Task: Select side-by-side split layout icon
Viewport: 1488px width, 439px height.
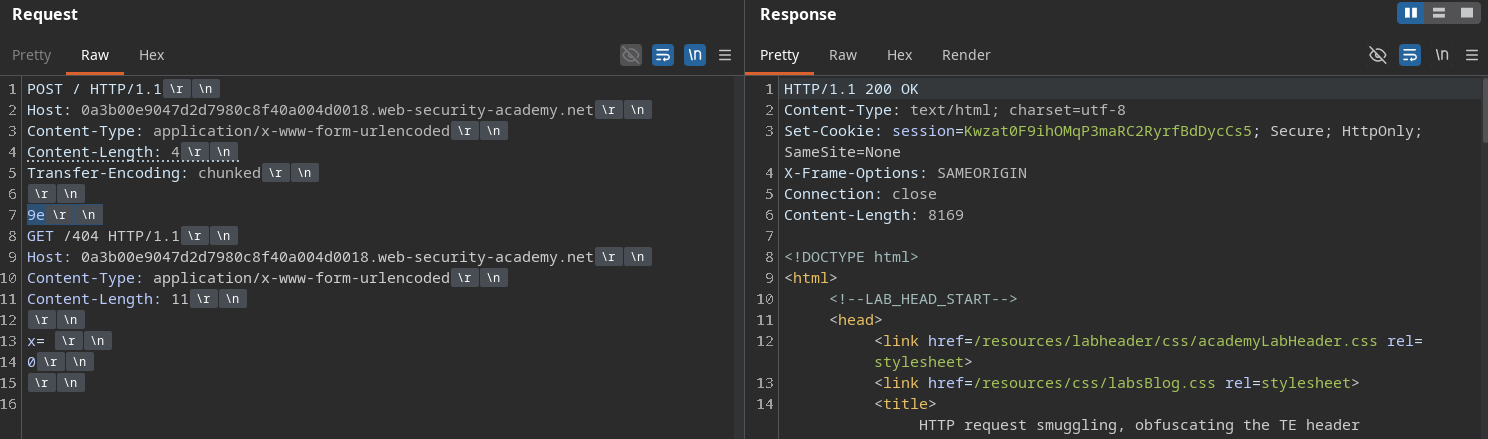Action: (1411, 13)
